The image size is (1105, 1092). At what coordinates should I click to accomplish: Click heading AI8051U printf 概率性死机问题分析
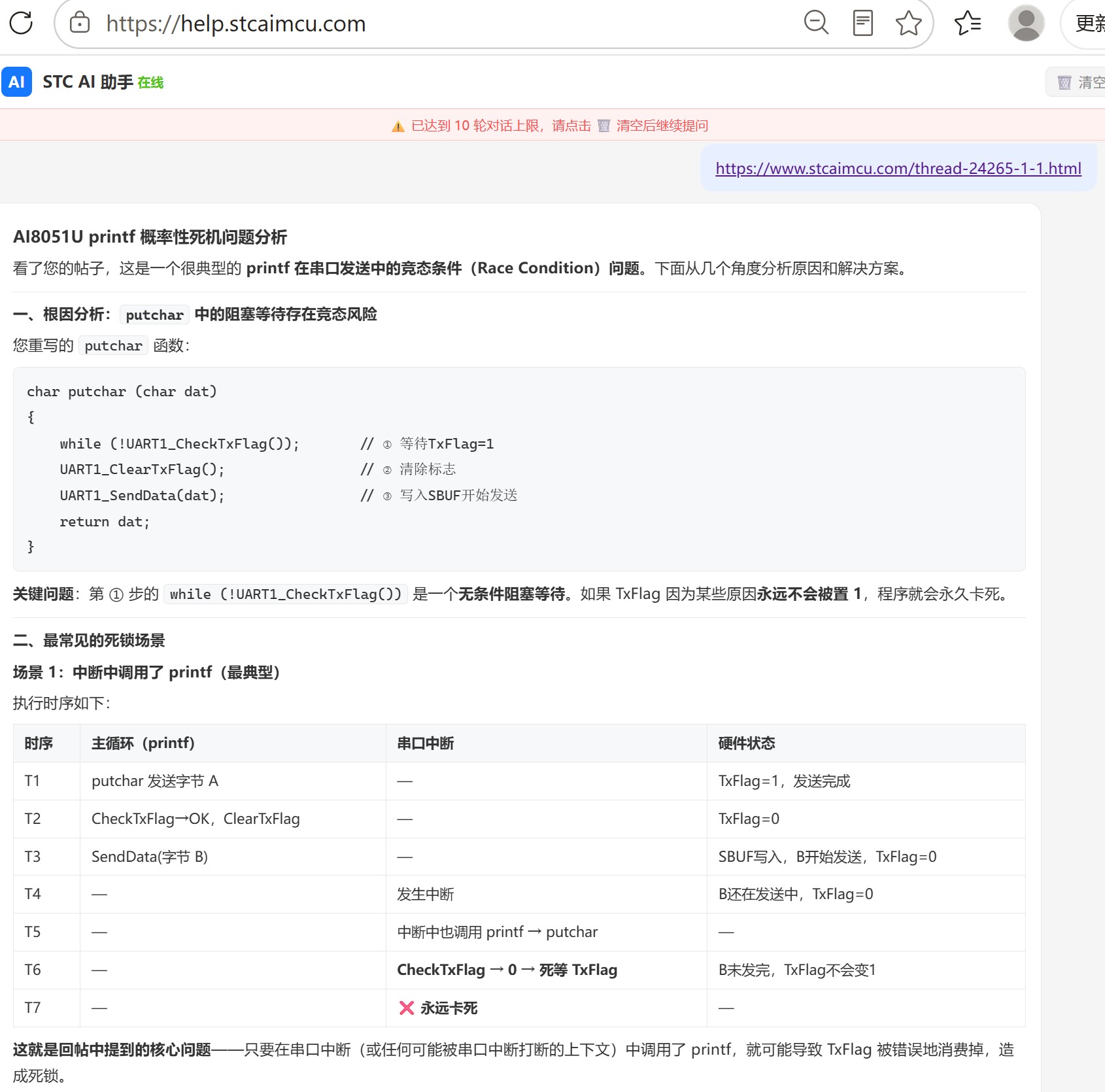coord(150,237)
